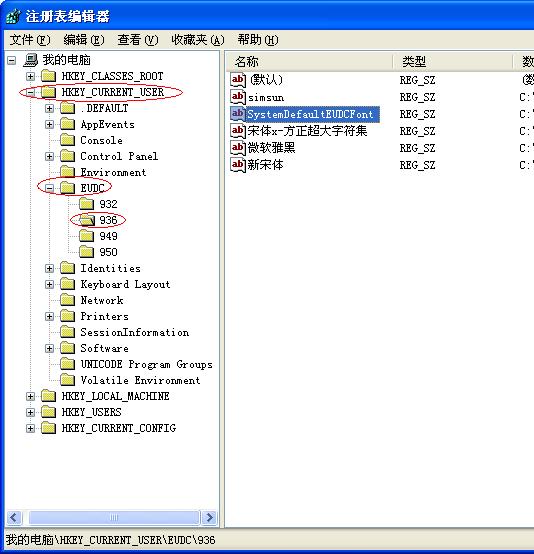The image size is (534, 554).
Task: Click the (默认) default value icon
Action: click(x=238, y=80)
